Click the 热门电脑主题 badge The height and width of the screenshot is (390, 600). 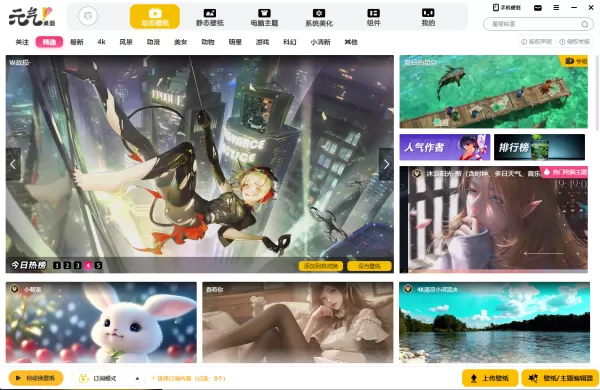(x=564, y=172)
